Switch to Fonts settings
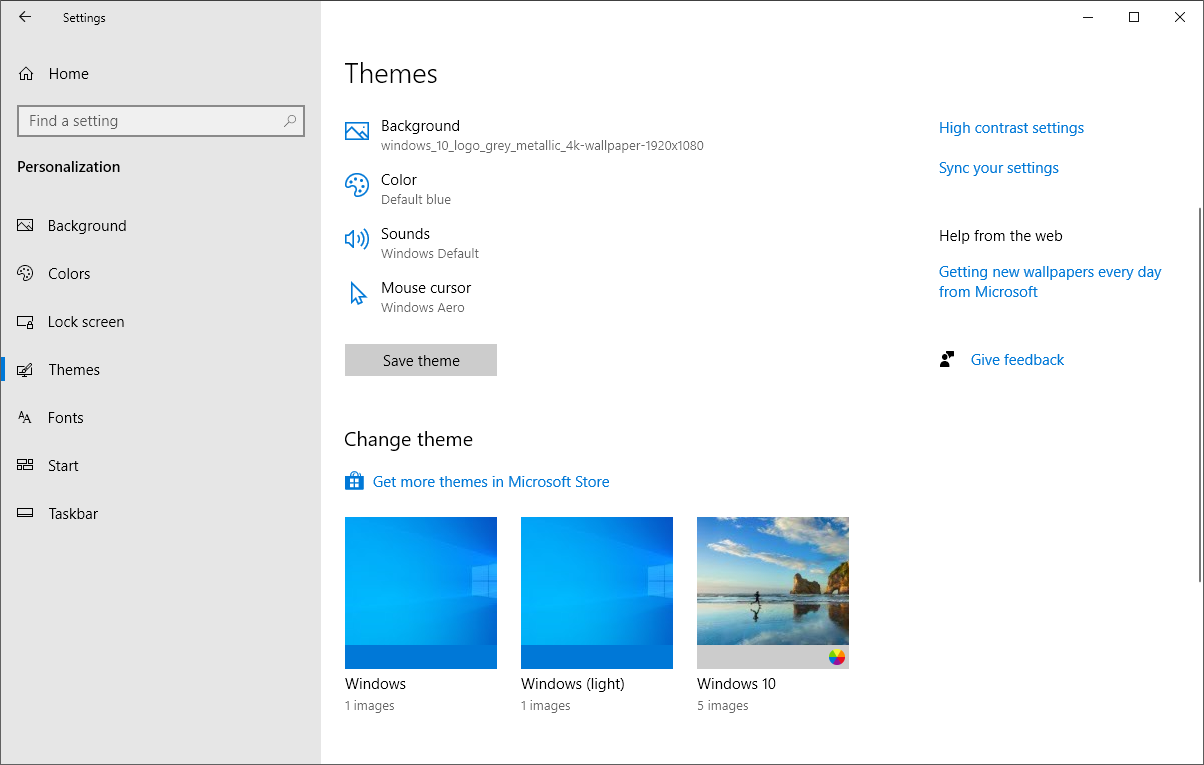This screenshot has width=1204, height=765. point(65,417)
